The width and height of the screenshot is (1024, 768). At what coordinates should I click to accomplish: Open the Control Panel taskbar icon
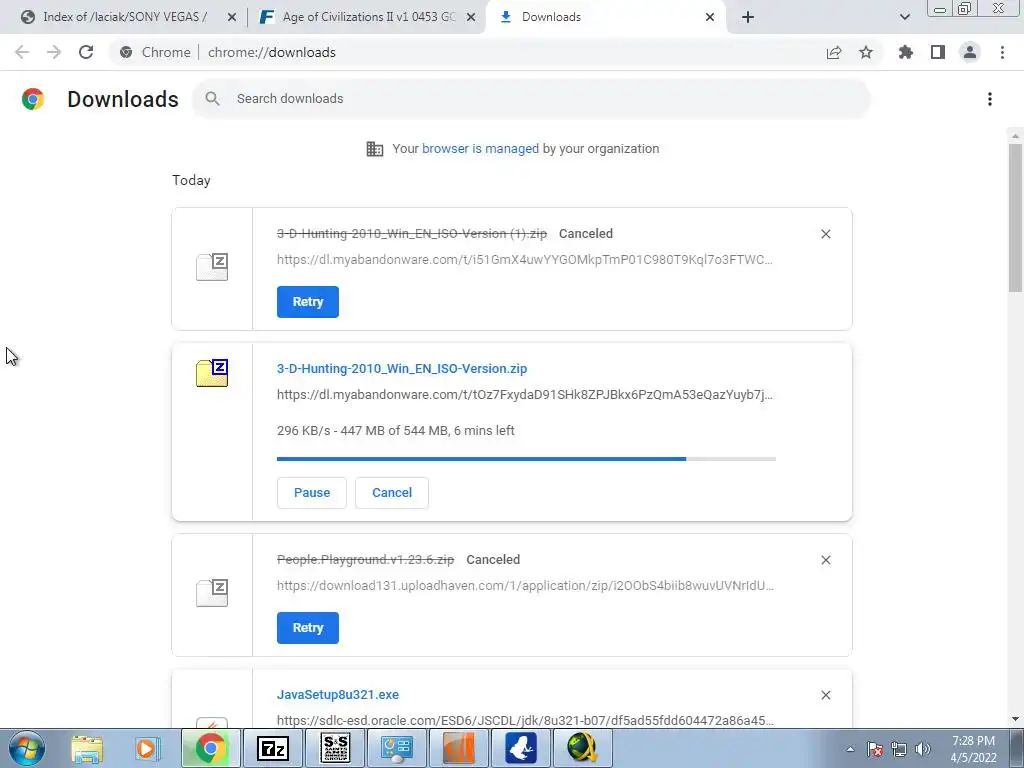click(x=397, y=748)
